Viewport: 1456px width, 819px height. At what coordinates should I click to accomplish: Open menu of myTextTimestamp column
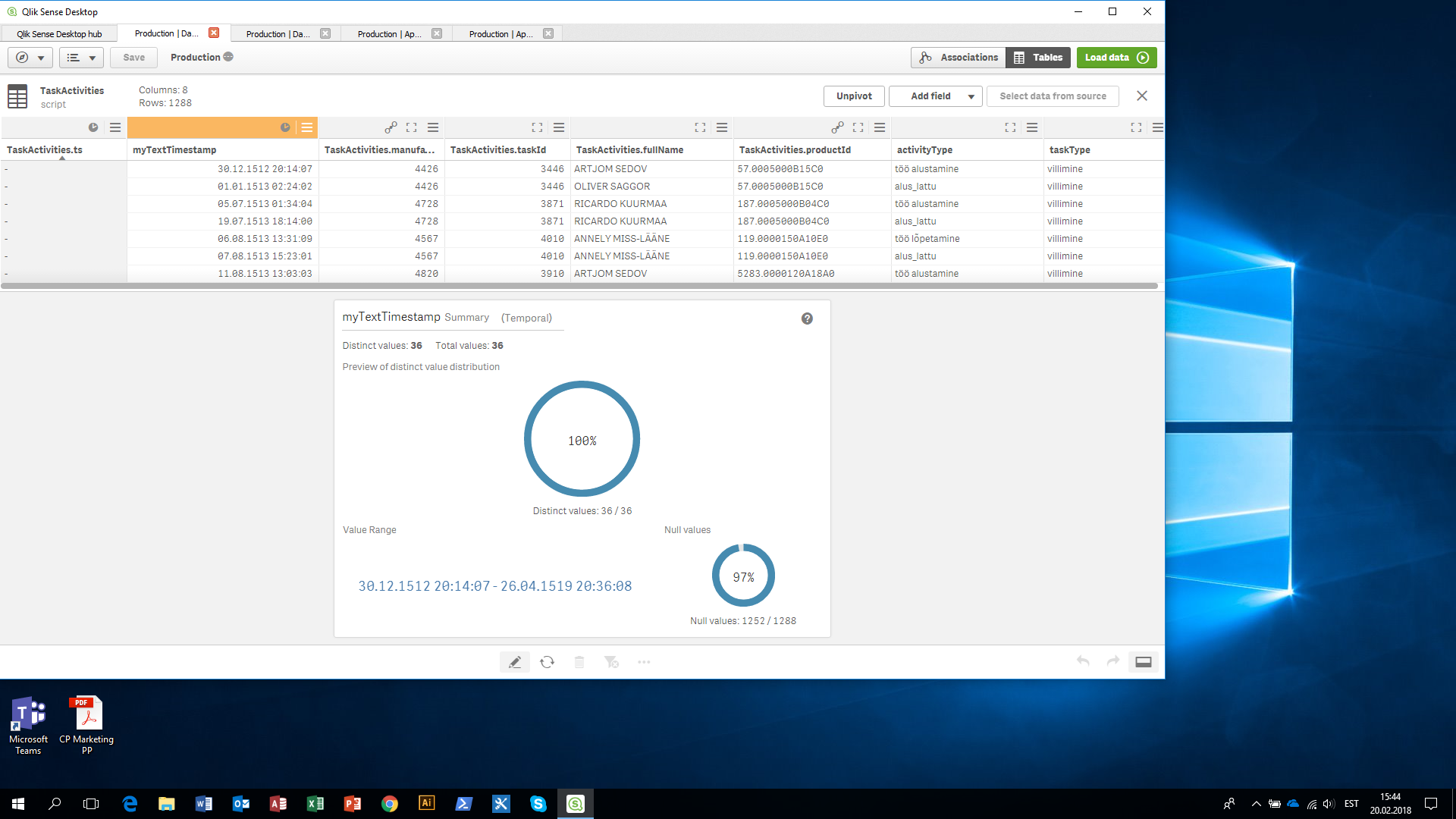pos(307,127)
